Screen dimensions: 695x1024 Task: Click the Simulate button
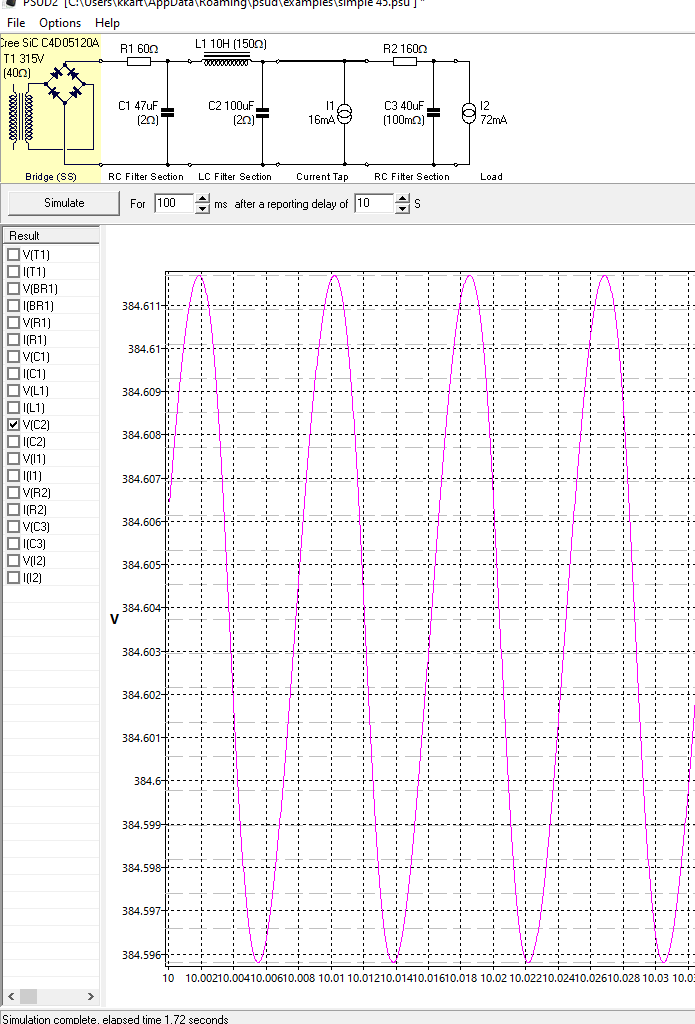pyautogui.click(x=64, y=203)
